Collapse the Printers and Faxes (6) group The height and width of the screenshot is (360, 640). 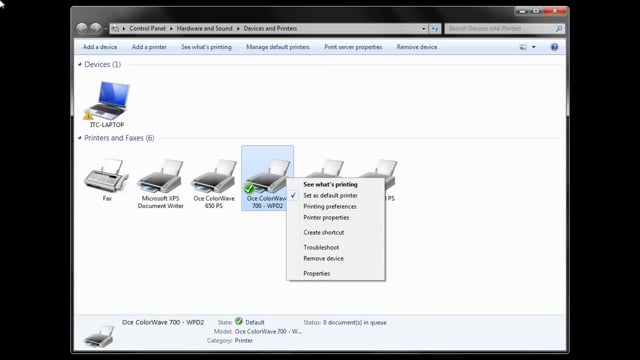(80, 138)
